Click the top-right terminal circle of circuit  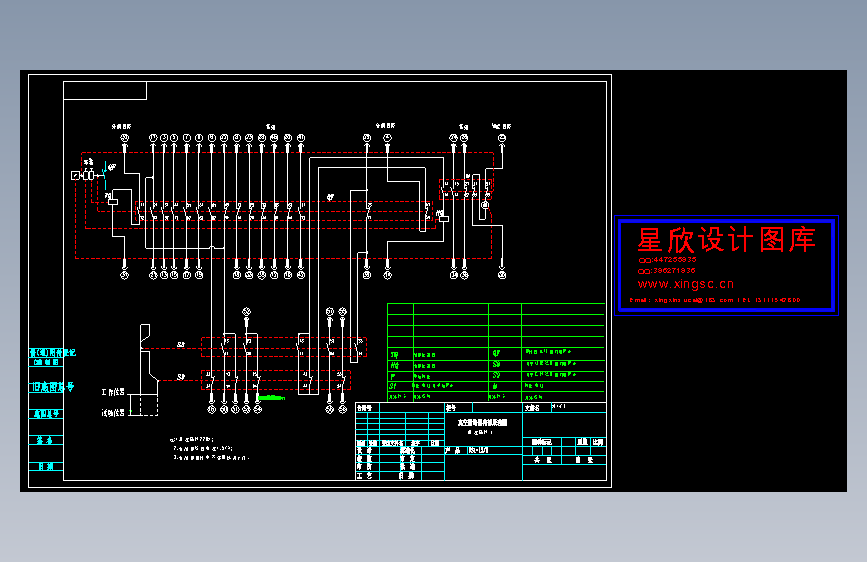[502, 138]
